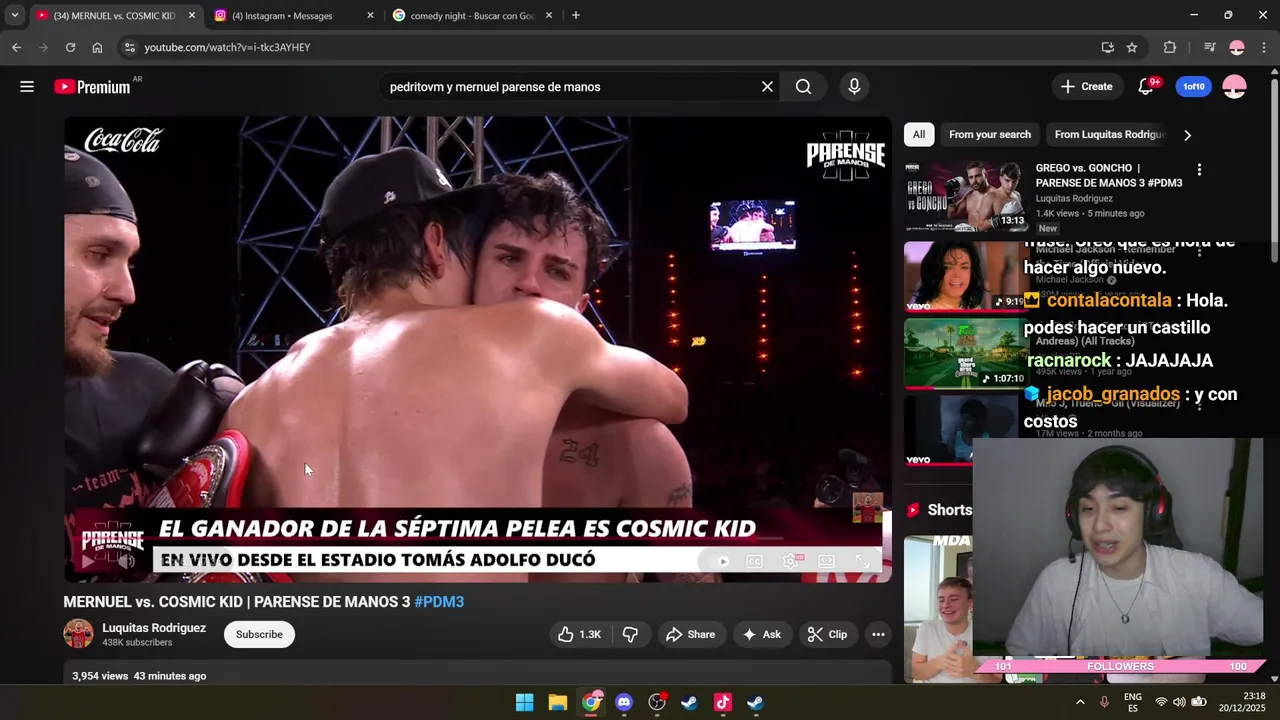This screenshot has width=1280, height=720.
Task: Play or pause the video
Action: (88, 561)
